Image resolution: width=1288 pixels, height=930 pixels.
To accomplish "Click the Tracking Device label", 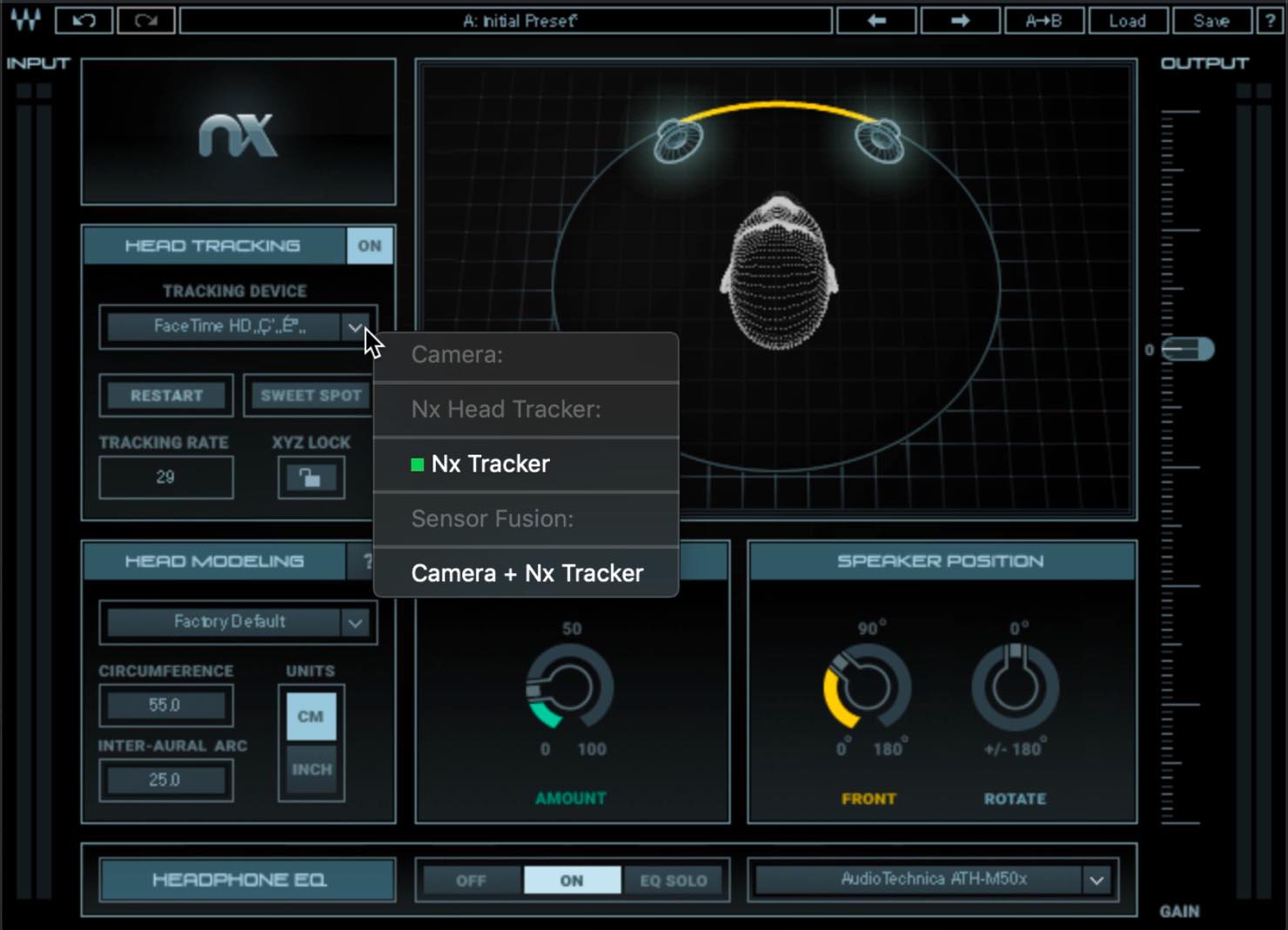I will click(235, 291).
